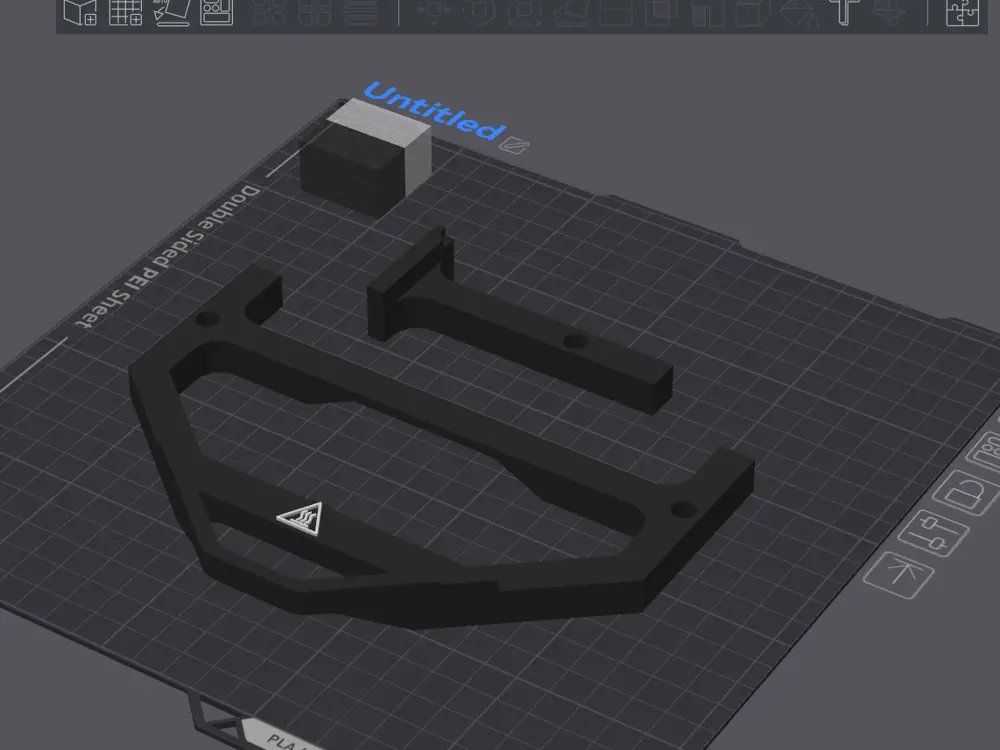
Task: Click the Split to parts icon
Action: (316, 12)
